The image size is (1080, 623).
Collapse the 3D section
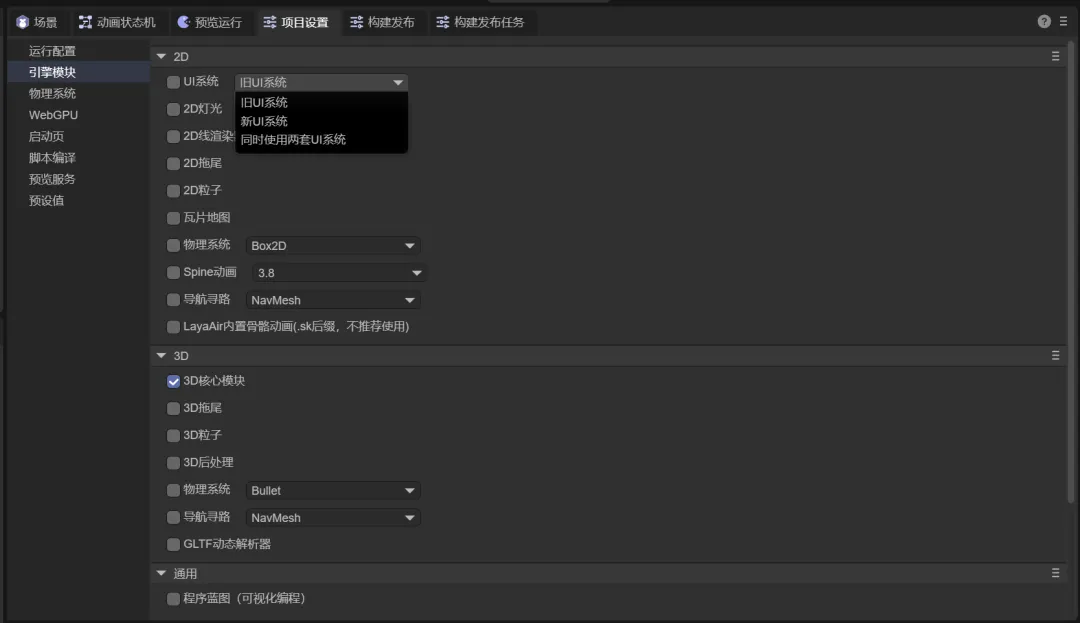pyautogui.click(x=161, y=356)
